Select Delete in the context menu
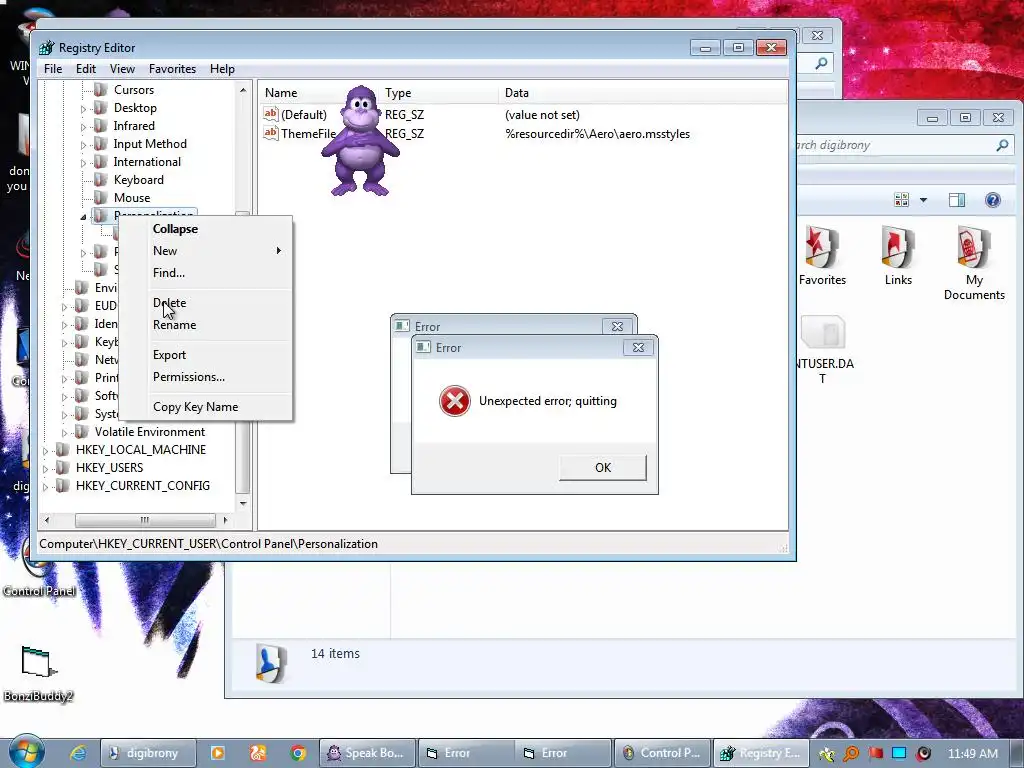Screen dimensions: 1024x768 coord(206,303)
